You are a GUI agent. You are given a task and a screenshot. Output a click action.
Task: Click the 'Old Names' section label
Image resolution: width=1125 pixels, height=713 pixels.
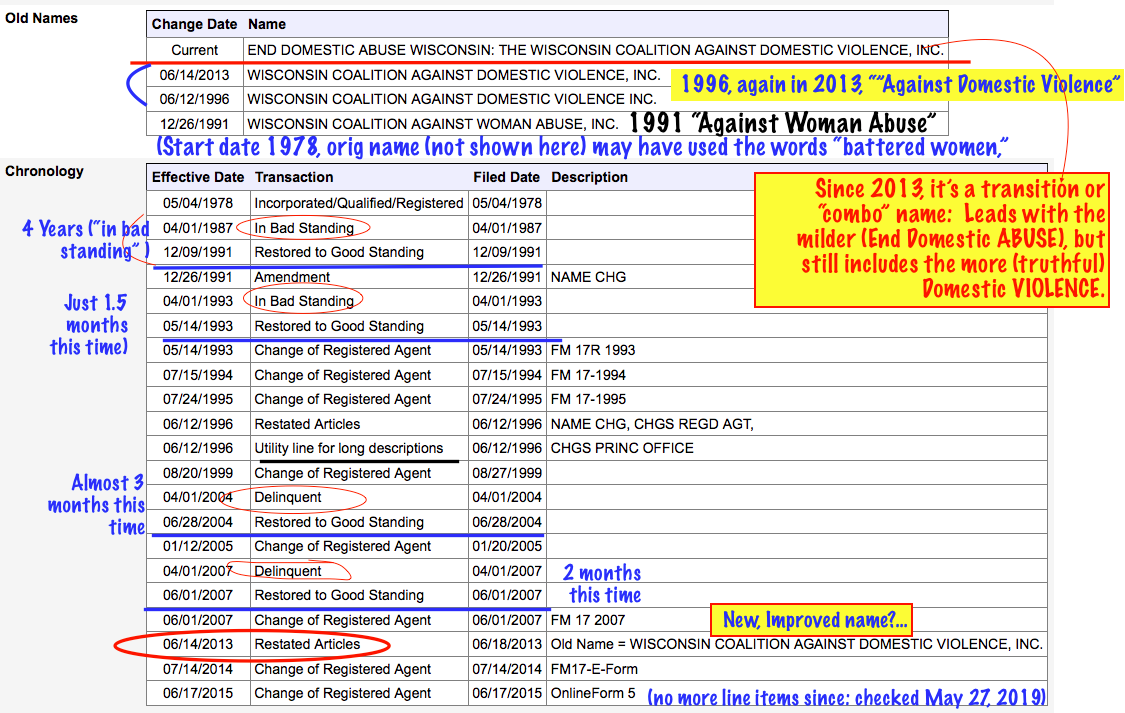(42, 18)
